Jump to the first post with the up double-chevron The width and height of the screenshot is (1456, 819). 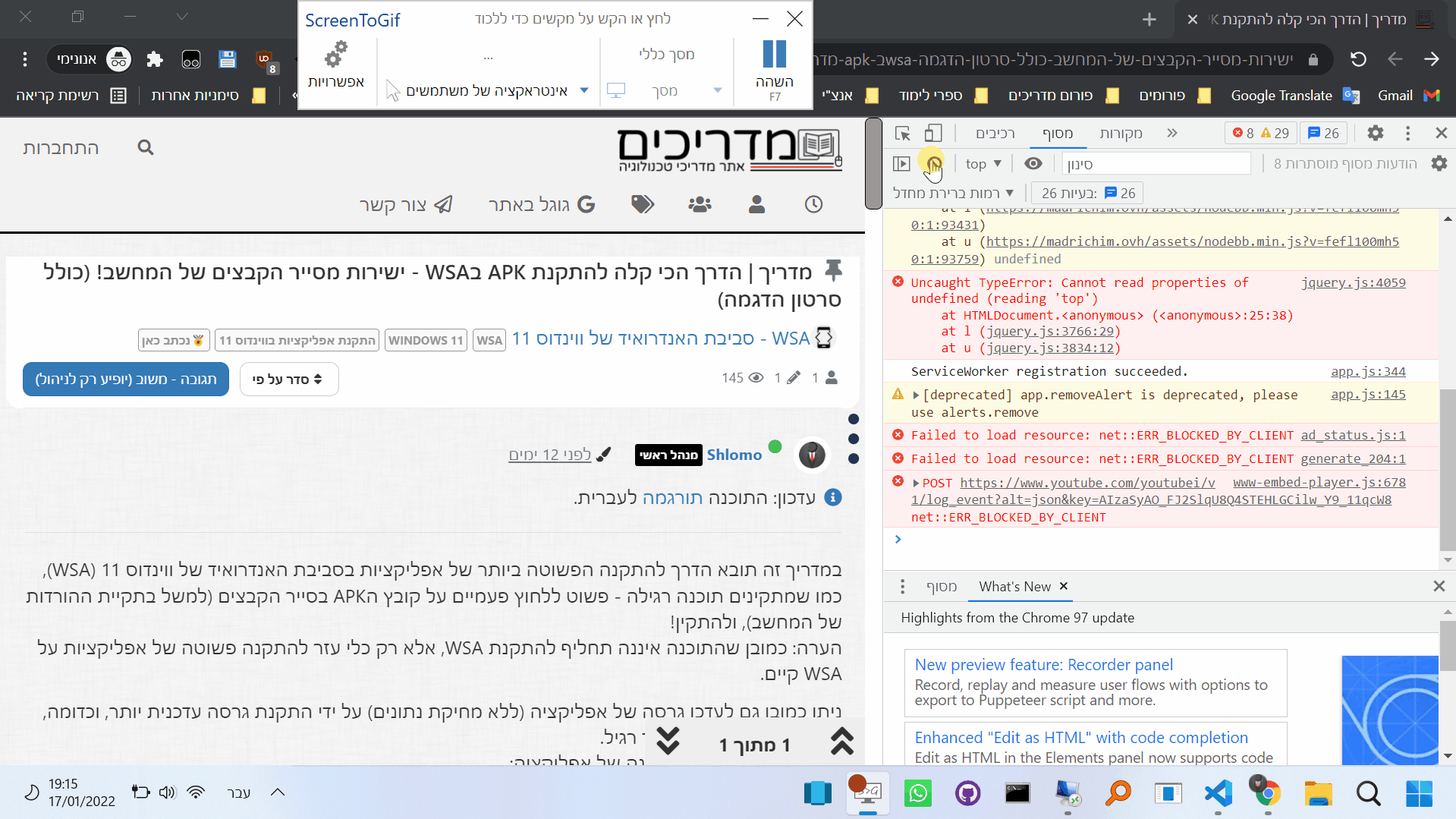(x=842, y=740)
